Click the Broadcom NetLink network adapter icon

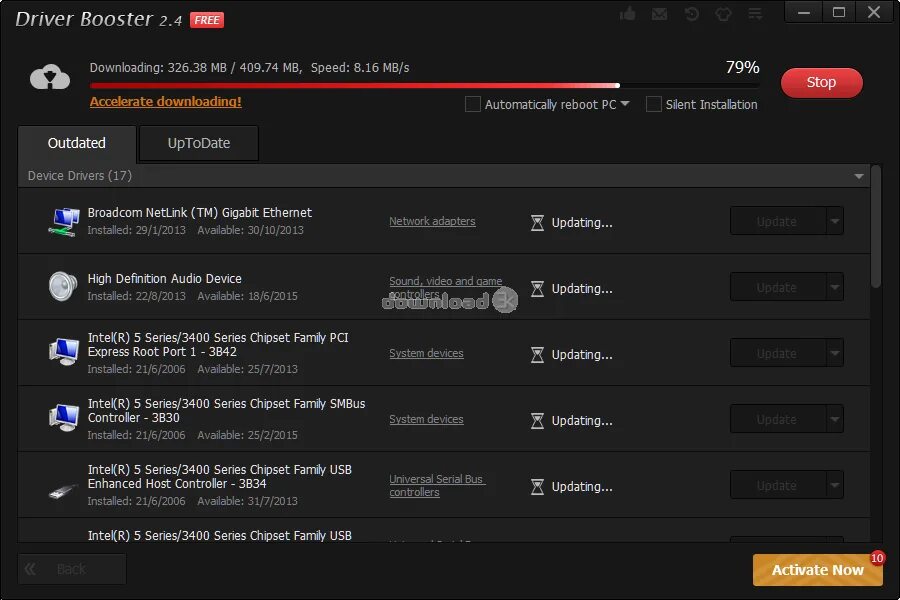tap(63, 221)
